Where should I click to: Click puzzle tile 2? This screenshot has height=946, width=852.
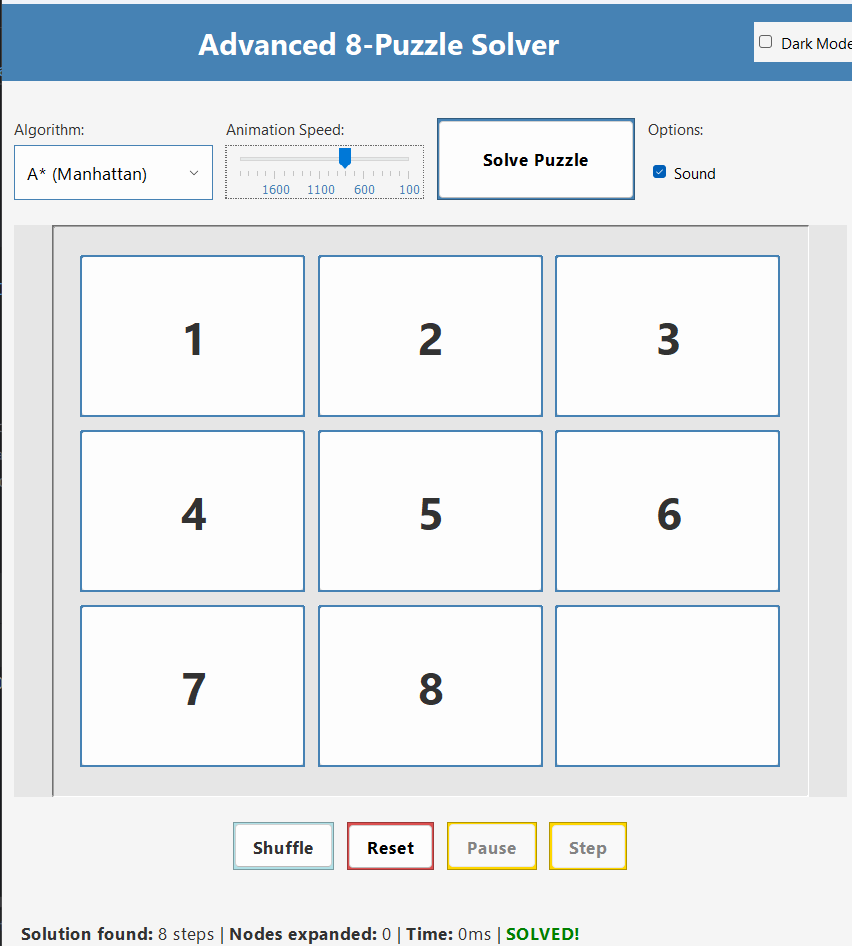click(x=430, y=336)
